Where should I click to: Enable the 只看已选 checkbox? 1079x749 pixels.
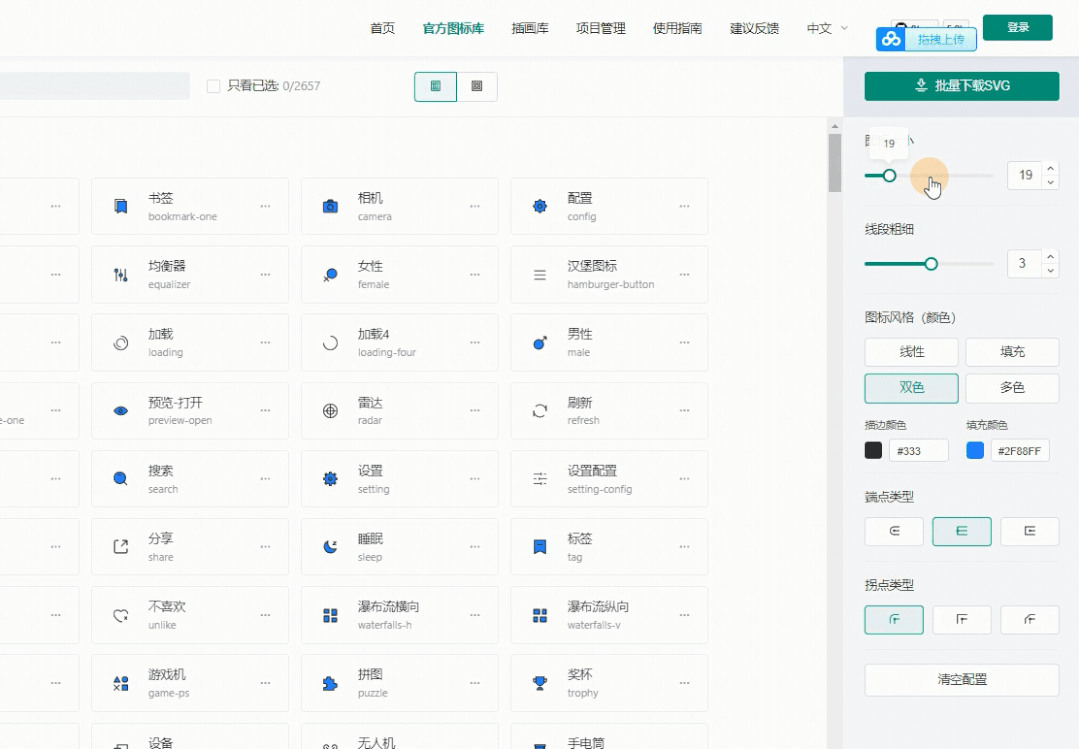[213, 86]
